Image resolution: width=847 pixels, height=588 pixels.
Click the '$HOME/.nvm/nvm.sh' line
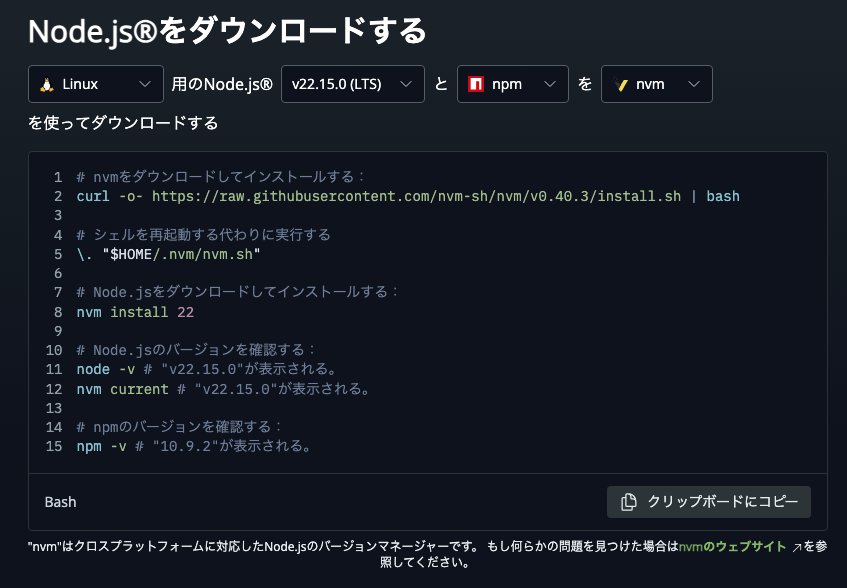pos(169,254)
